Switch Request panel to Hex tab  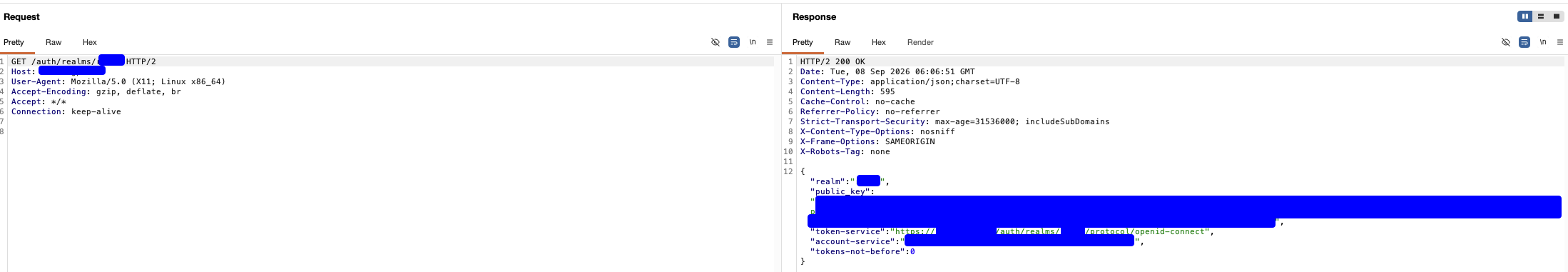[90, 42]
